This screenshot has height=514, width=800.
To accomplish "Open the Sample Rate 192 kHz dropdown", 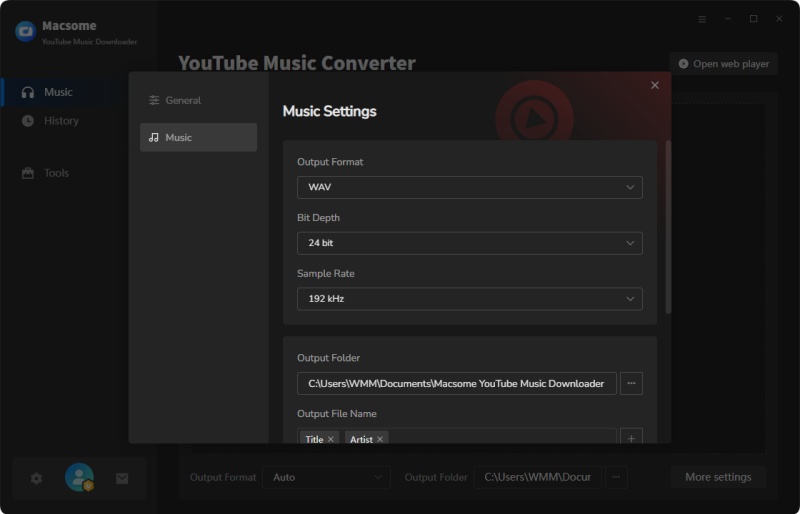I will (469, 299).
